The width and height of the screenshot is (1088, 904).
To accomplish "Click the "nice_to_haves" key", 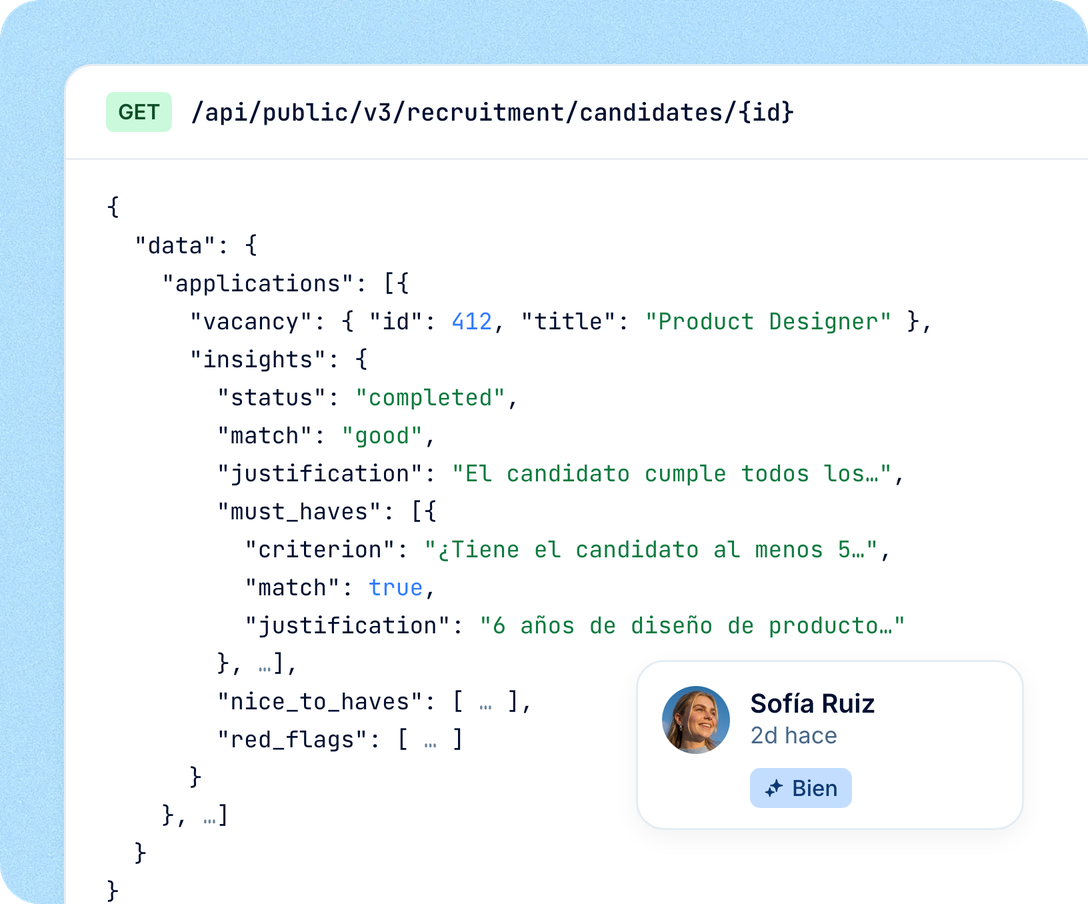I will pyautogui.click(x=320, y=701).
